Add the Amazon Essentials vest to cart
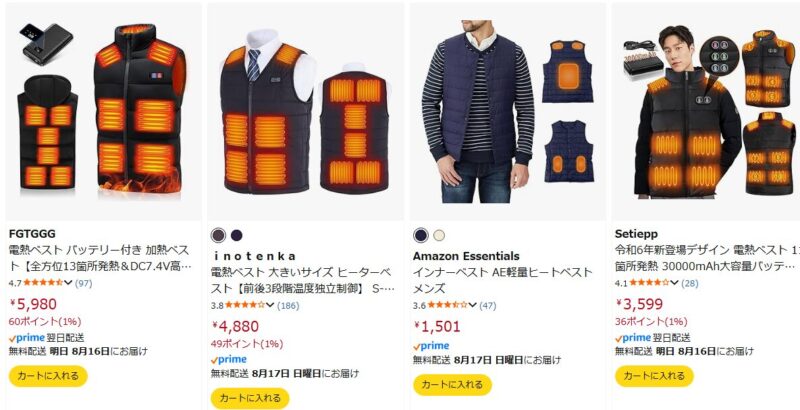Viewport: 800px width, 410px height. [x=452, y=385]
